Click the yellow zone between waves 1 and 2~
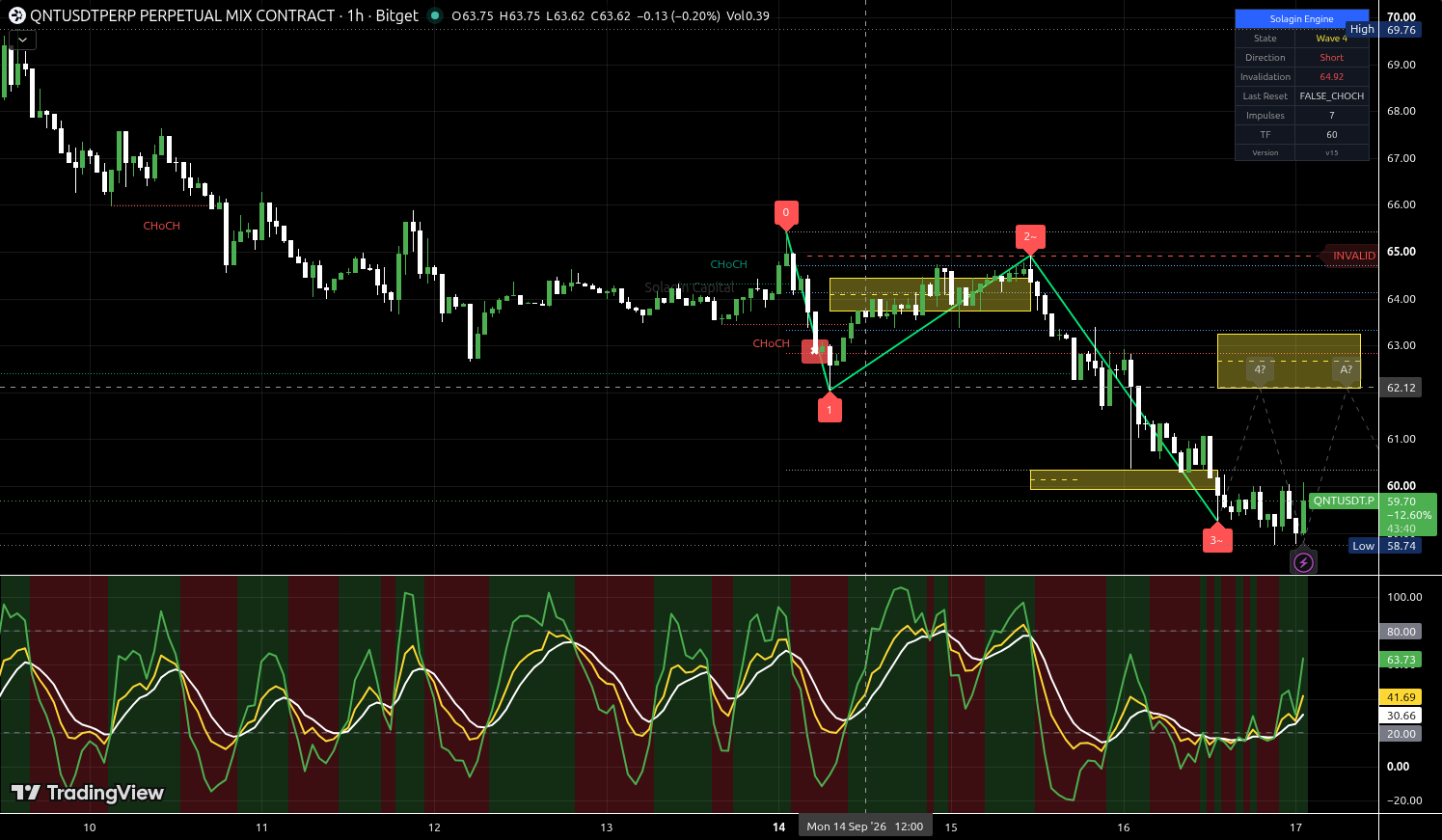 coord(930,295)
